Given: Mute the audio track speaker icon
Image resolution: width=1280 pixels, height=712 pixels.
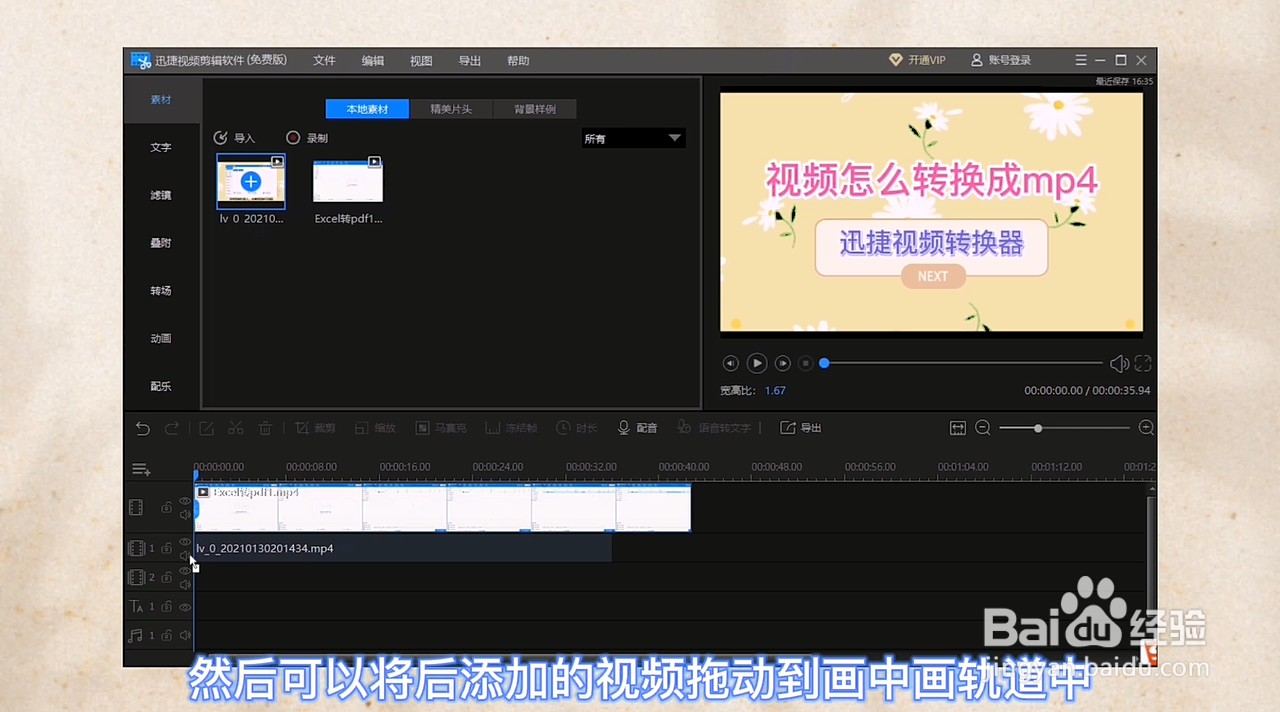Looking at the screenshot, I should (x=184, y=635).
